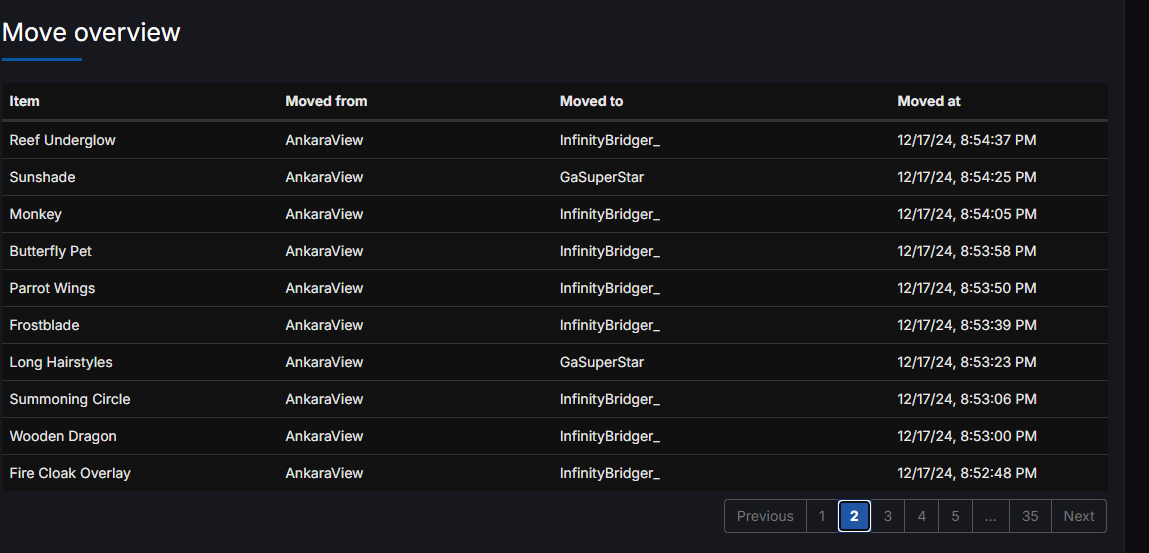The image size is (1149, 553).
Task: Click the Item column header
Action: [x=24, y=101]
